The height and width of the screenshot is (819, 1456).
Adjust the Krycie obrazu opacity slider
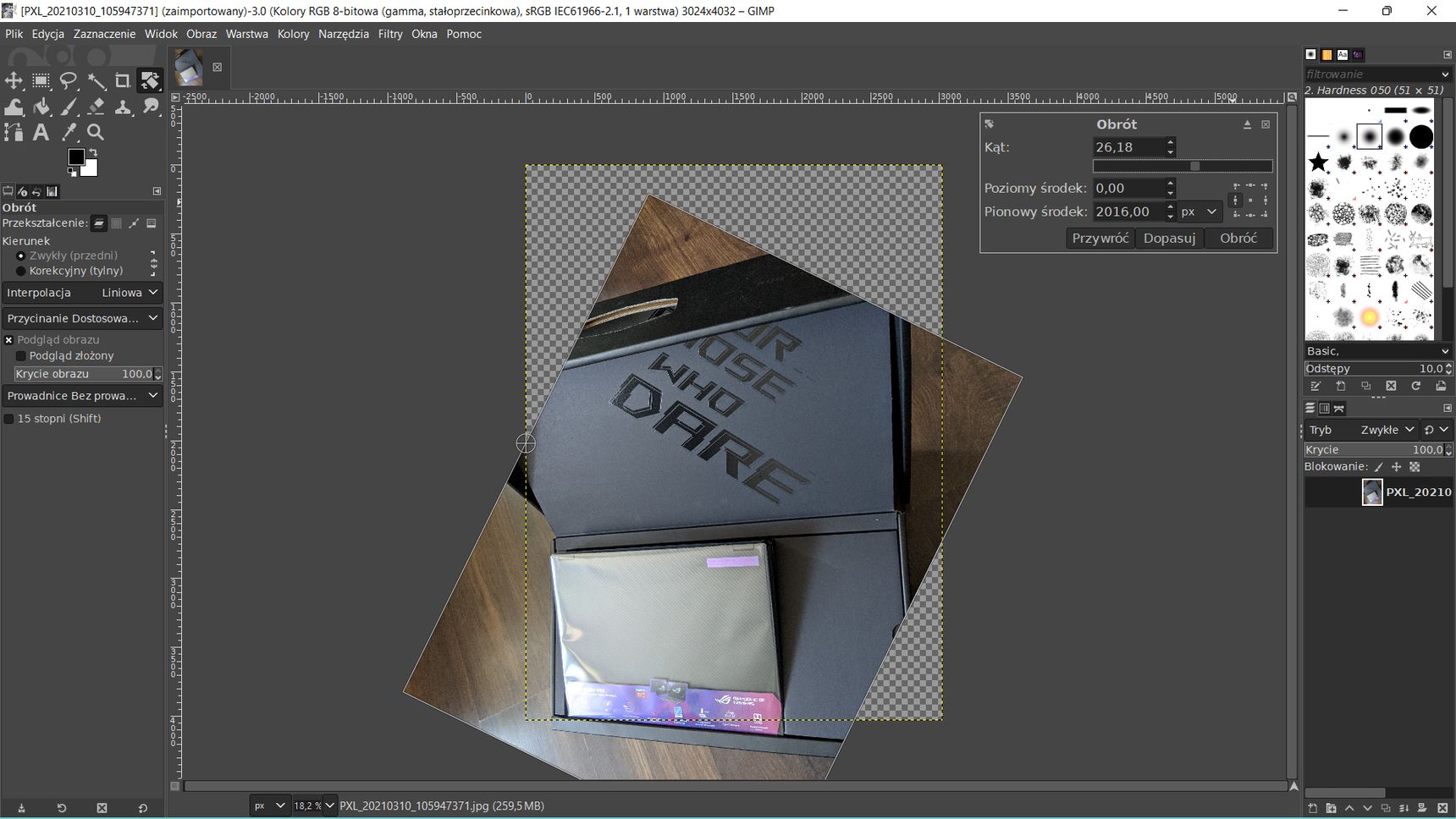[x=83, y=374]
